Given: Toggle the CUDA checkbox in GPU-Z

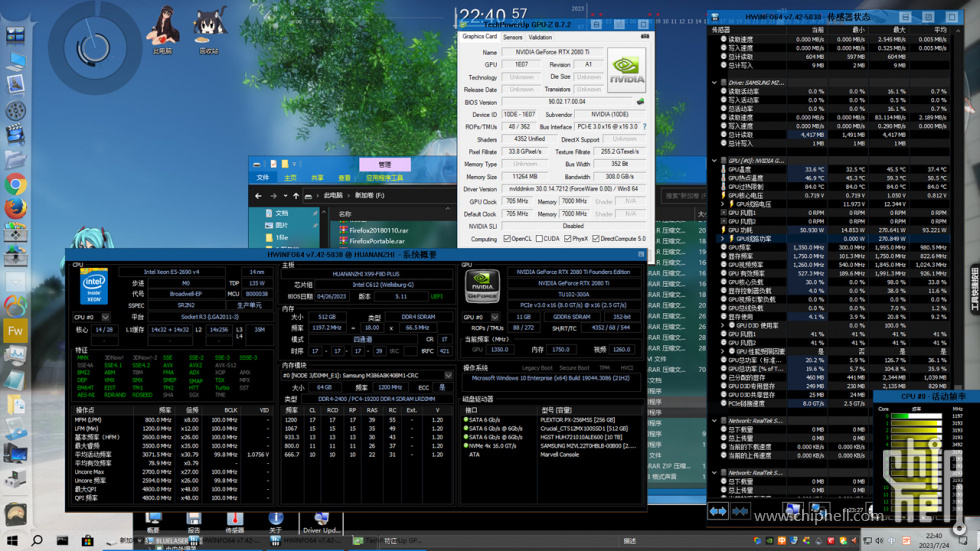Looking at the screenshot, I should tap(540, 239).
